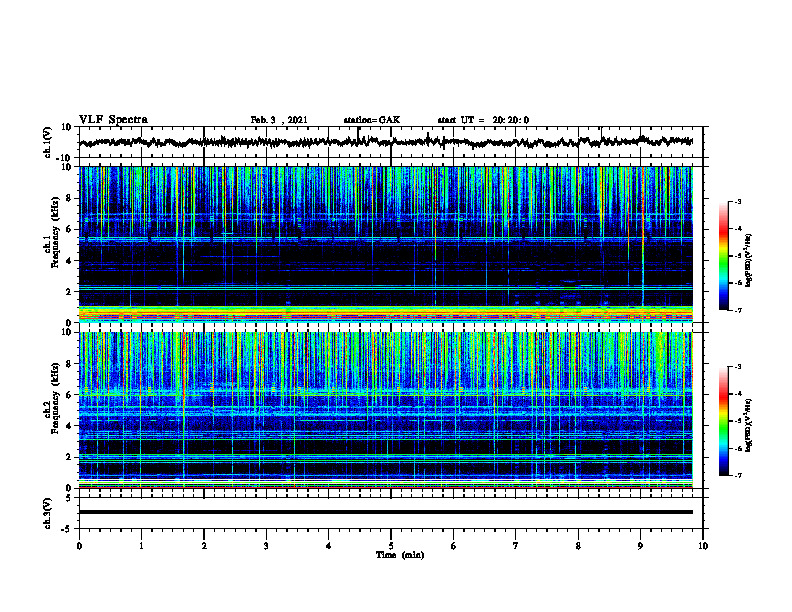Click the "8" kHz tick on ch.1 frequency axis
792x612 pixels.
click(69, 198)
